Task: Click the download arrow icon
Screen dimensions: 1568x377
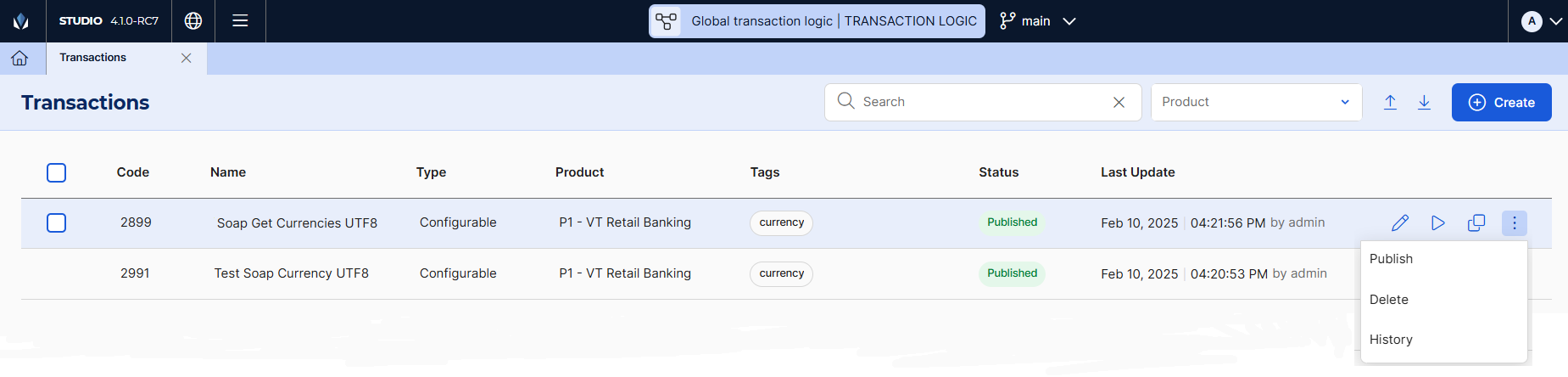Action: (1424, 102)
